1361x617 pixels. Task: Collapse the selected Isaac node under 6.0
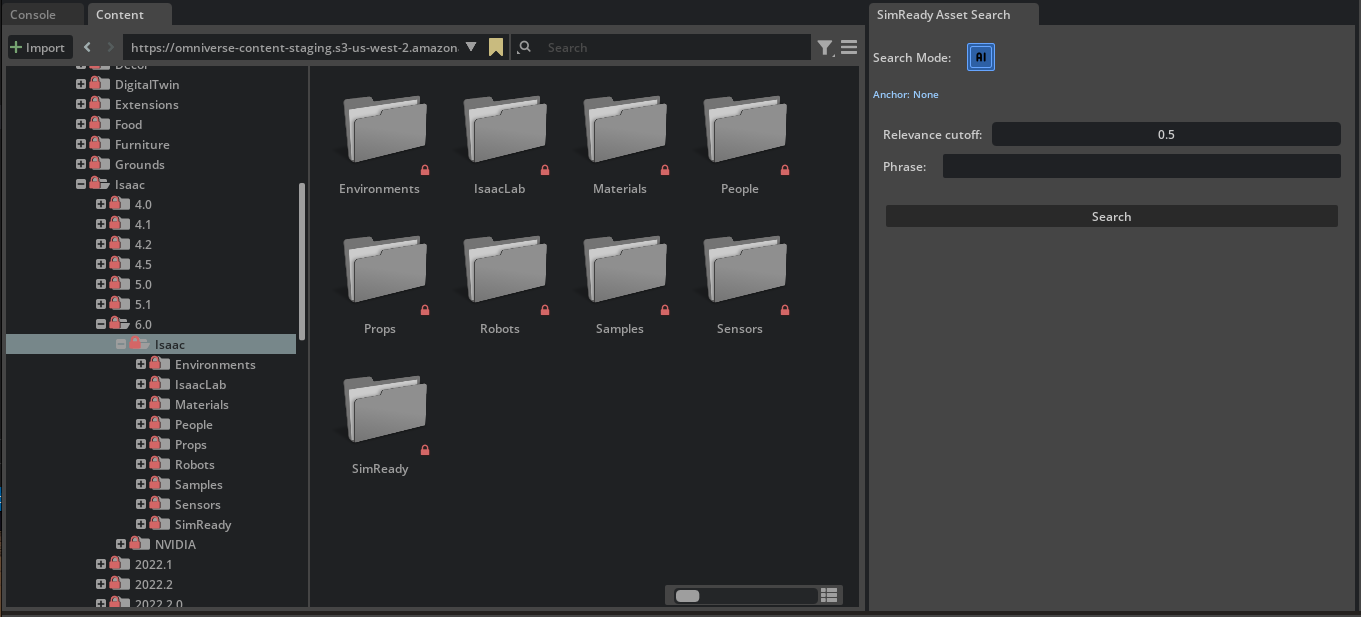(x=121, y=344)
